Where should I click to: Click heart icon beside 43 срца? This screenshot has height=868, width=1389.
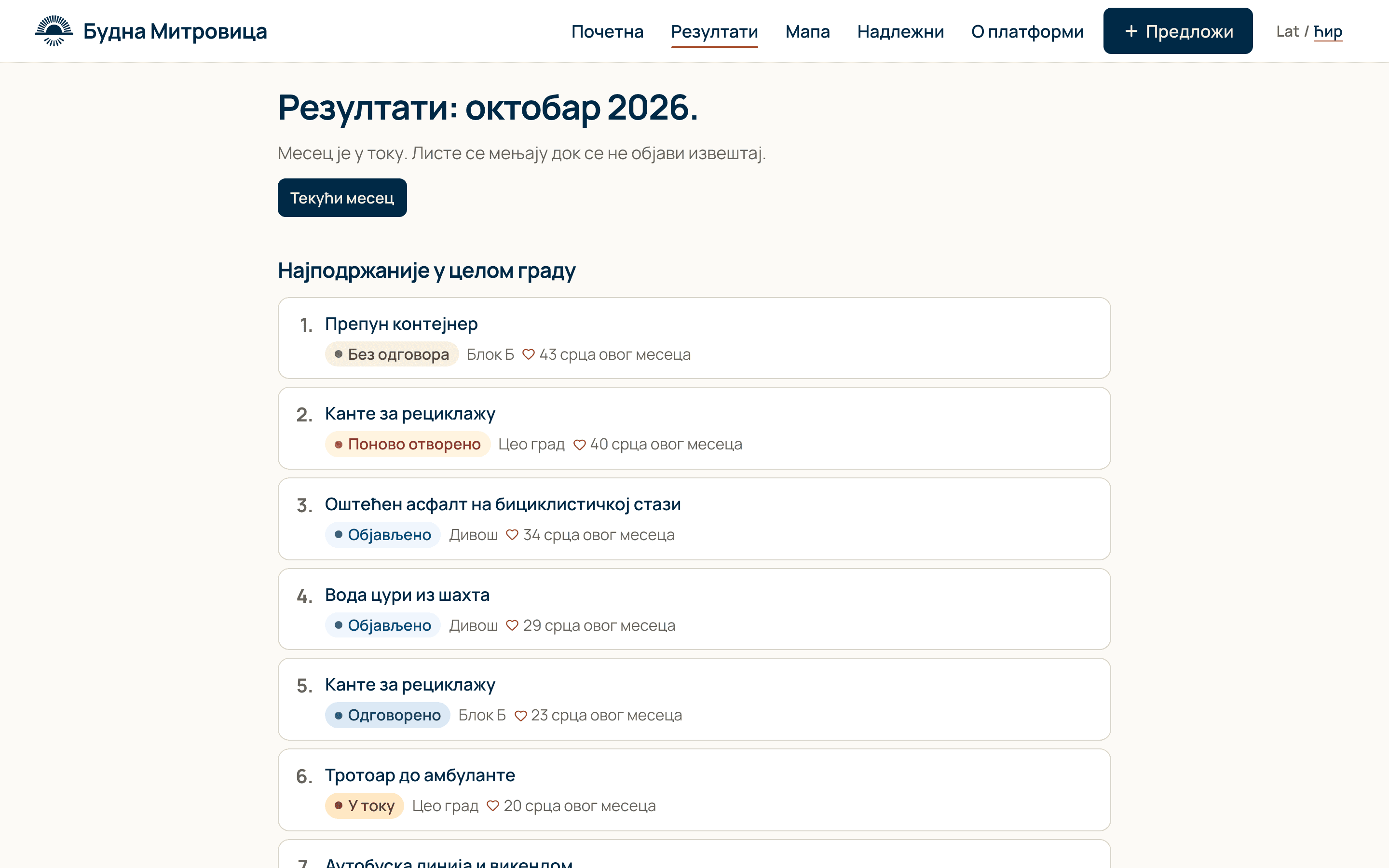pyautogui.click(x=528, y=355)
